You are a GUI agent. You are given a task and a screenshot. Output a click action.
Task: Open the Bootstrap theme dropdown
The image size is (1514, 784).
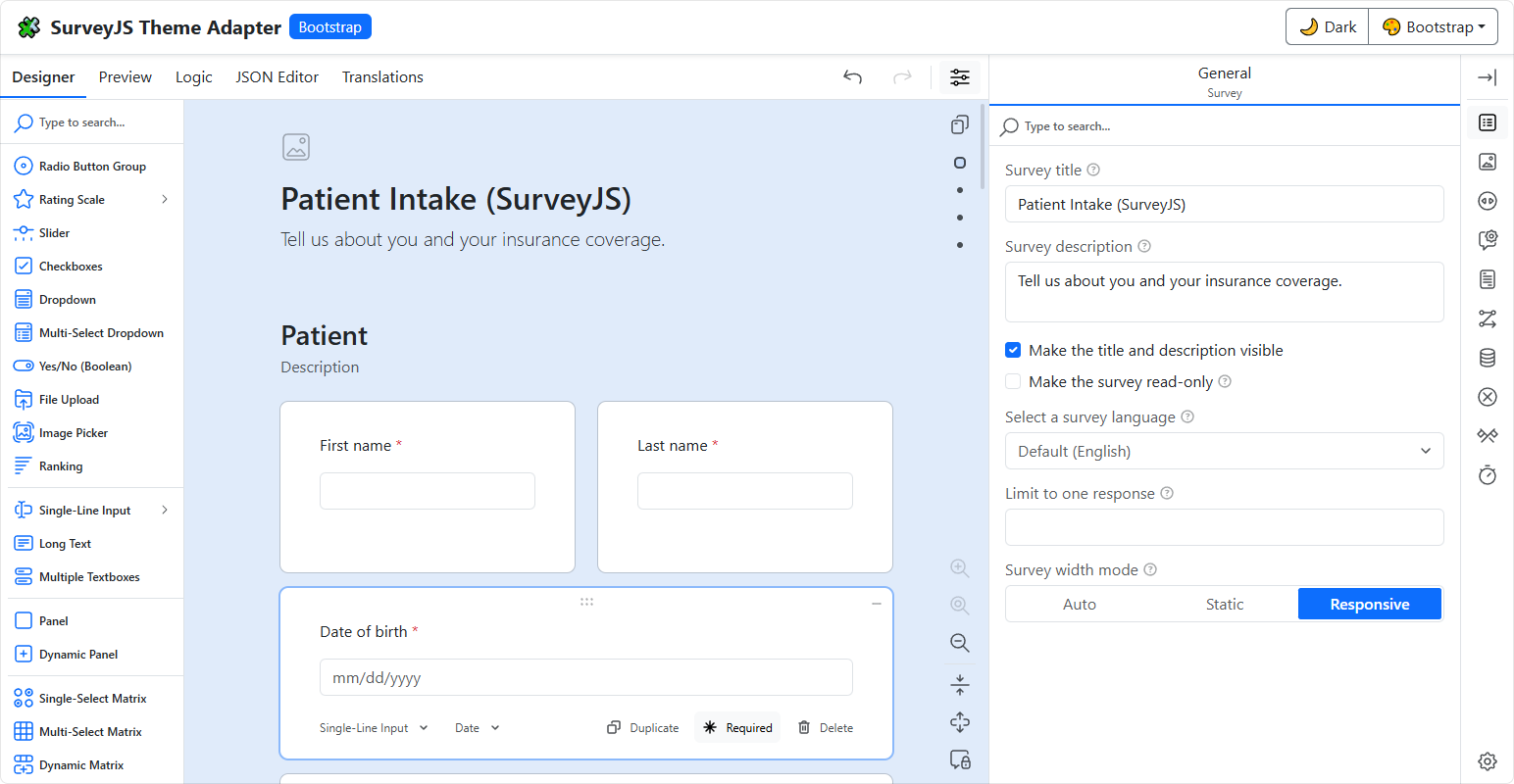(x=1434, y=26)
